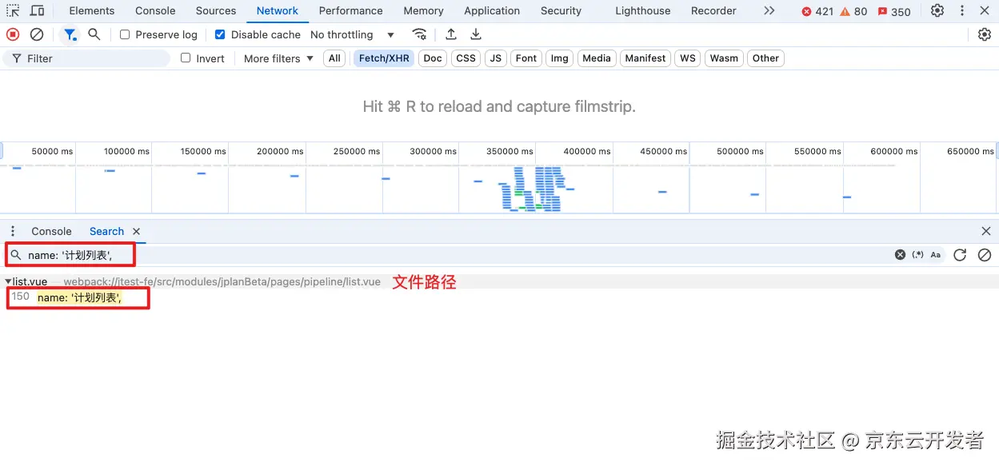Close the Search drawer tab
The height and width of the screenshot is (466, 999).
coord(136,231)
